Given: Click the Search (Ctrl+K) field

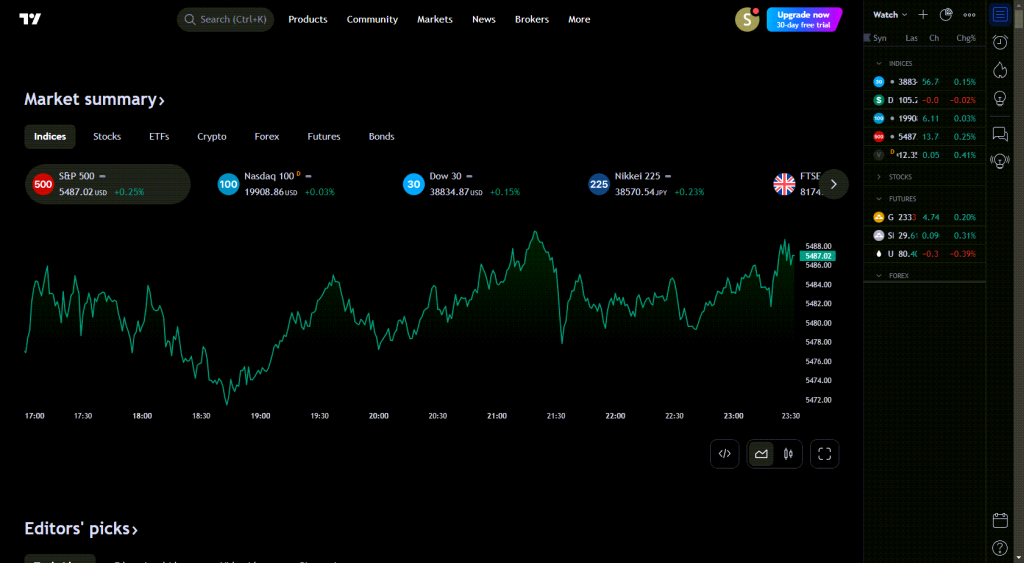Looking at the screenshot, I should click(x=225, y=20).
